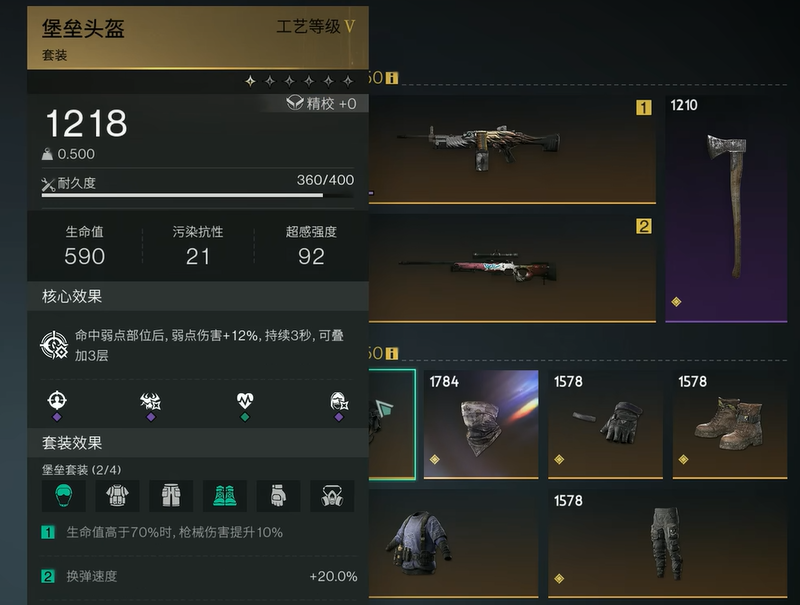Viewport: 800px width, 605px height.
Task: Select the 1578 boots item
Action: pos(730,424)
